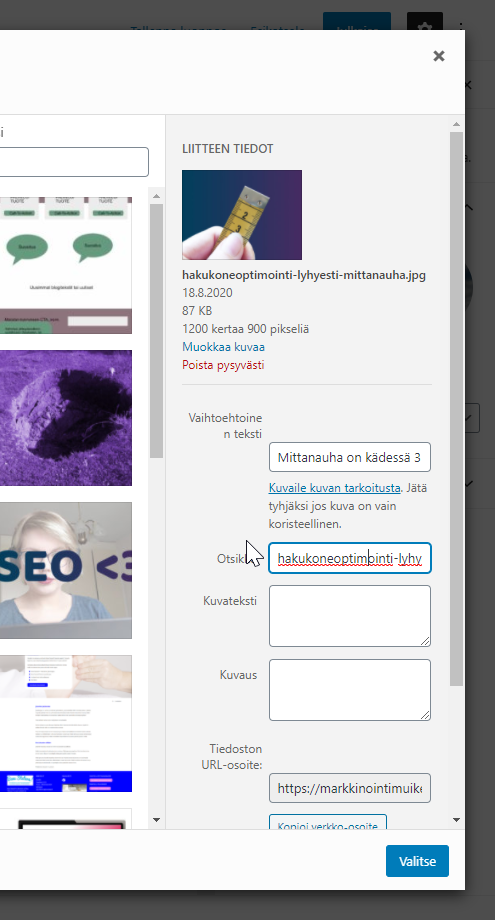The width and height of the screenshot is (495, 920).
Task: Click the upload date 18.8.2020
Action: pyautogui.click(x=207, y=292)
